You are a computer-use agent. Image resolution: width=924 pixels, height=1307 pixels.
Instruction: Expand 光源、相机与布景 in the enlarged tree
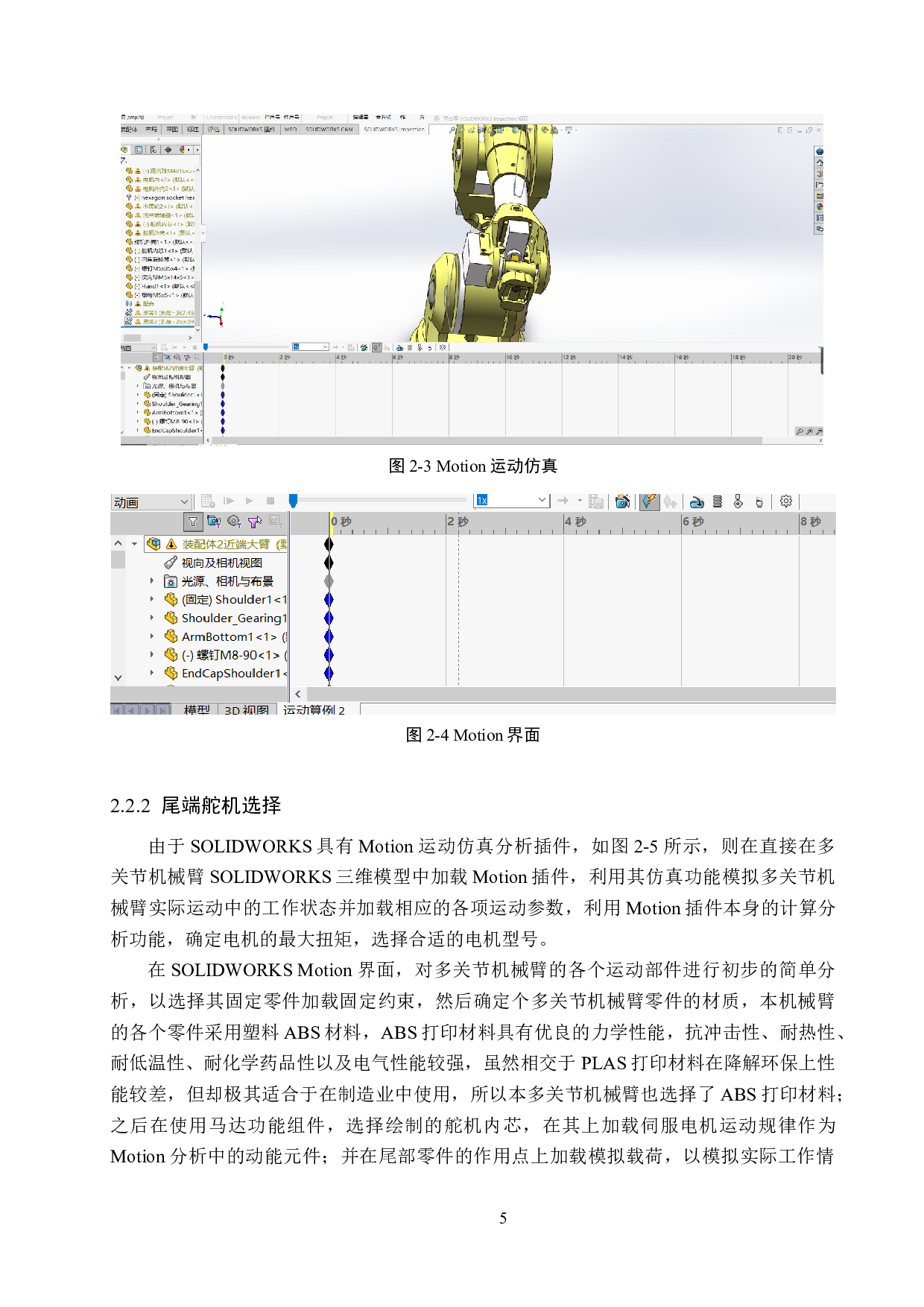click(x=152, y=580)
